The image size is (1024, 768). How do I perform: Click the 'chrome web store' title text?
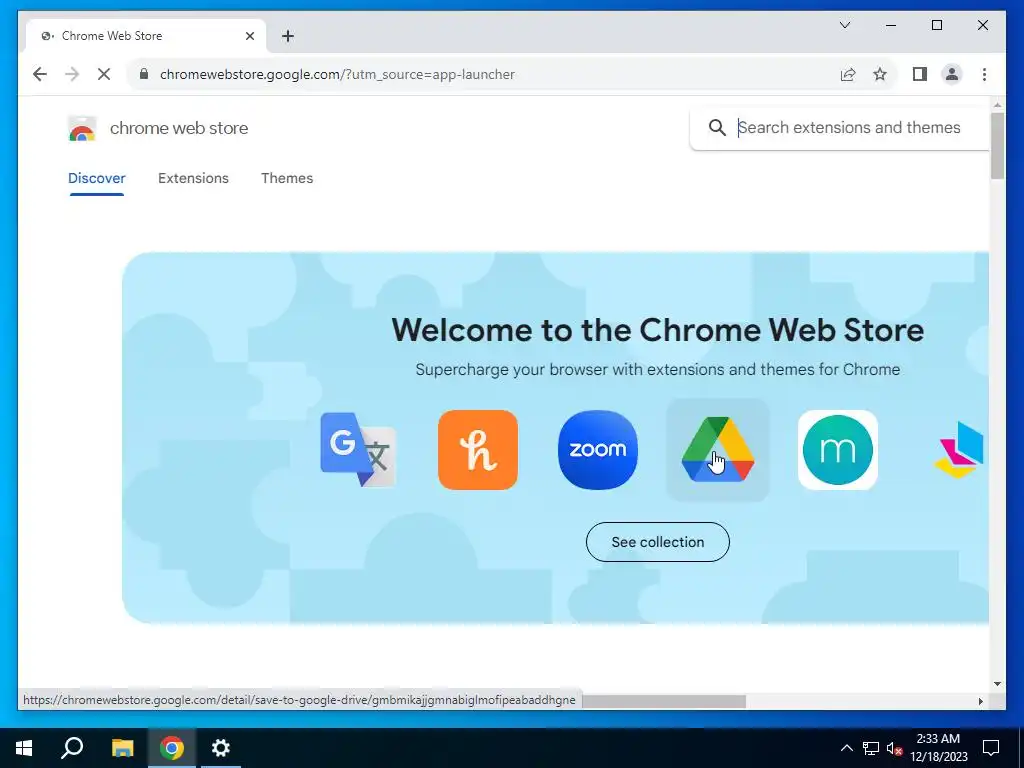[179, 128]
